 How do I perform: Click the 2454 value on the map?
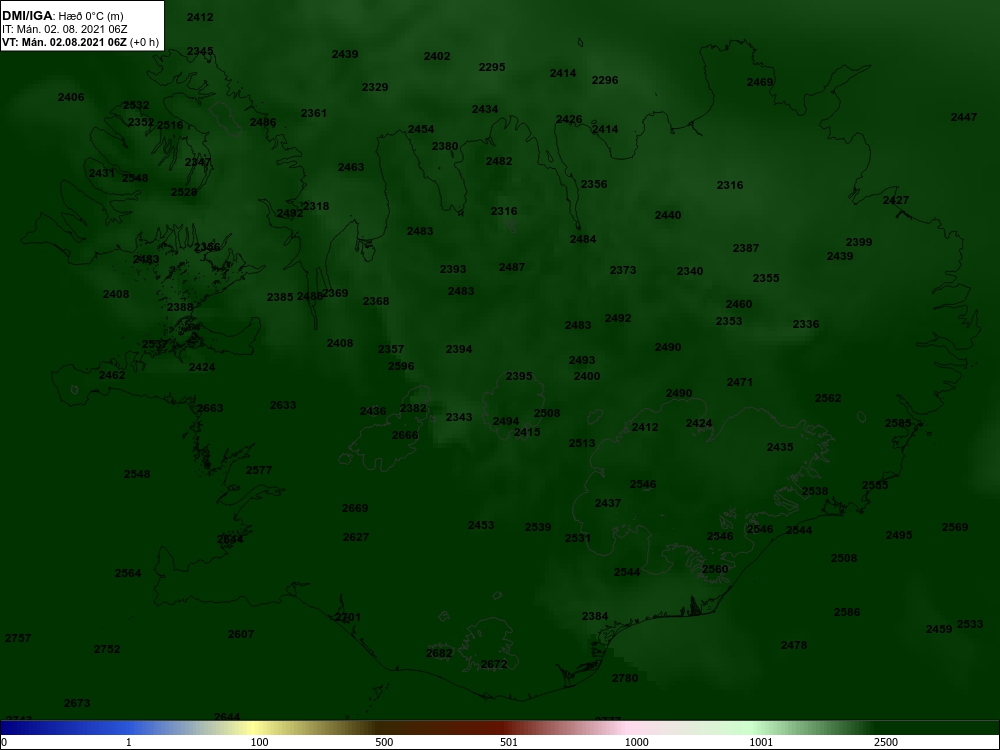click(421, 129)
